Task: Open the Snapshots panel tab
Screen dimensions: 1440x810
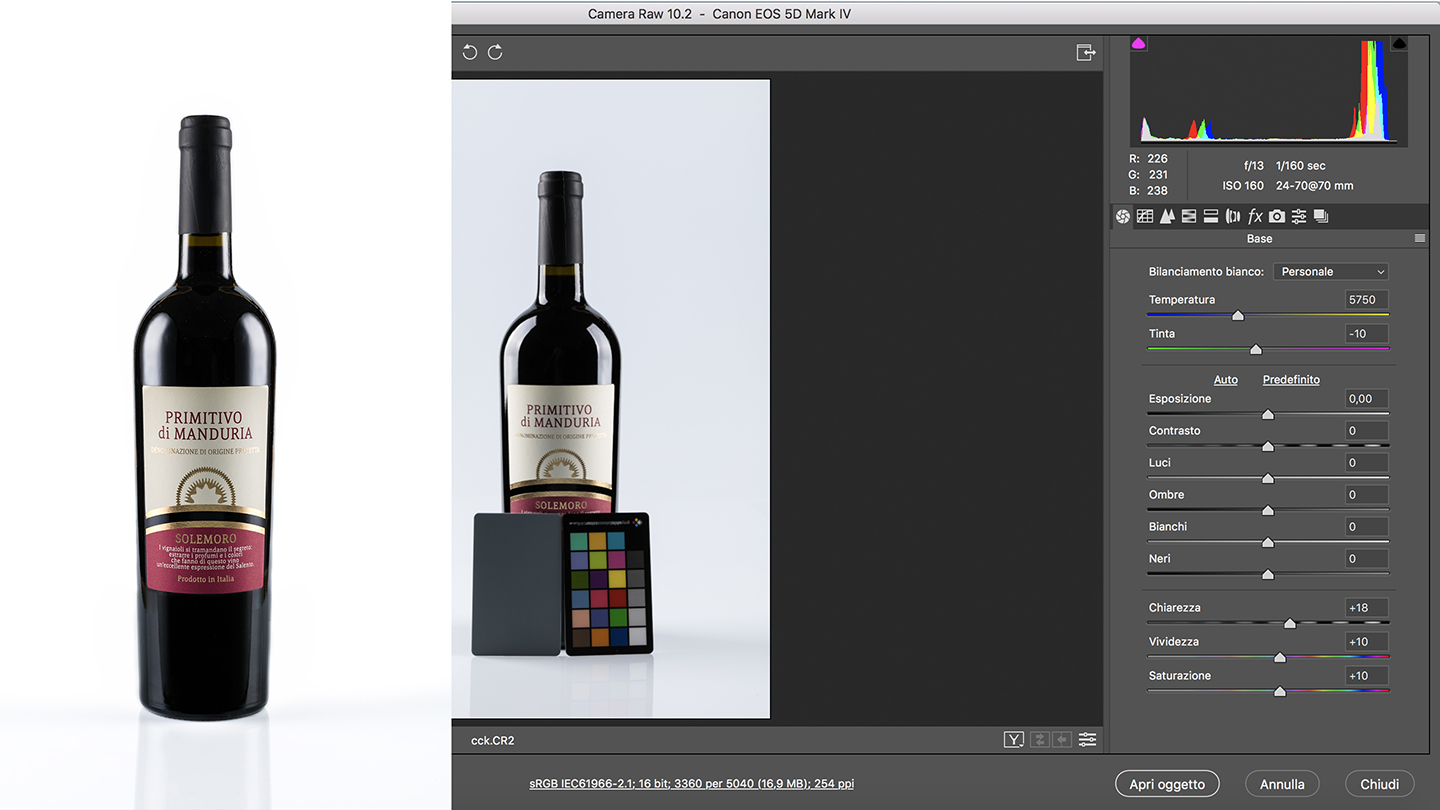Action: click(1321, 216)
